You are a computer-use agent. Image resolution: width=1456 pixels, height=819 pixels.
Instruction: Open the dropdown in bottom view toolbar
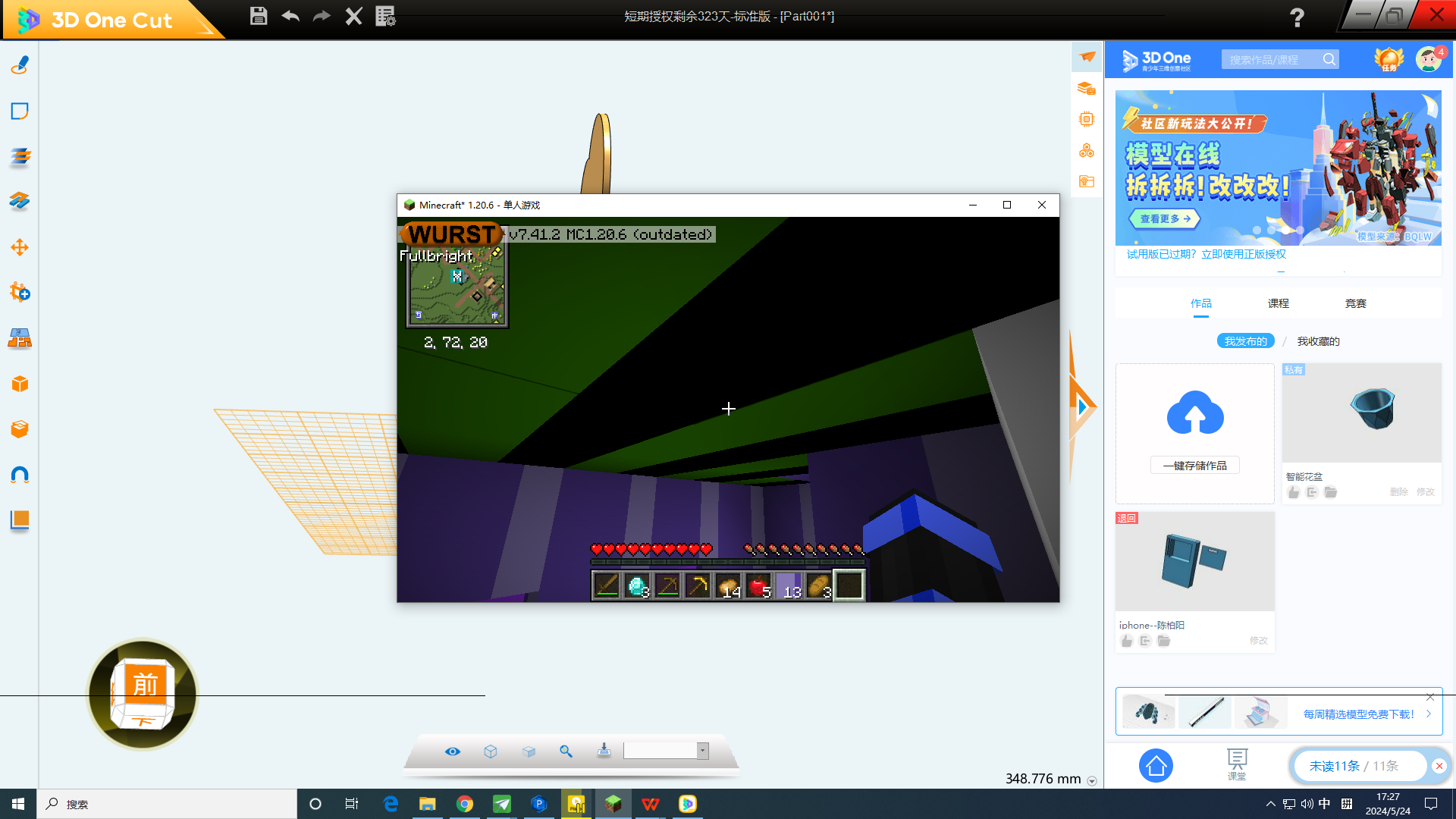click(x=703, y=751)
